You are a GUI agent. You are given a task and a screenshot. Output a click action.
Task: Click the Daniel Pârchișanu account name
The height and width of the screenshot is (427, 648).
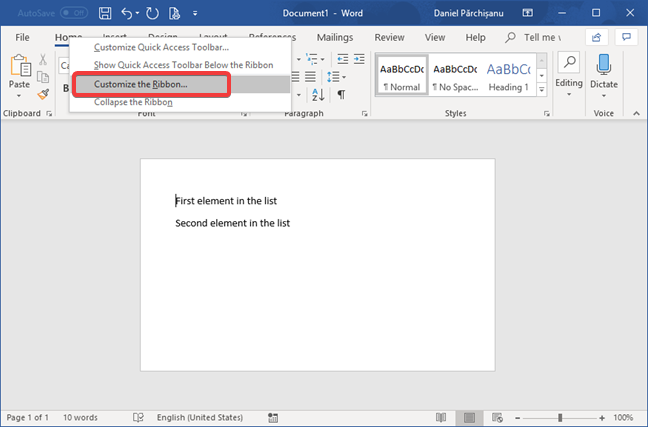(468, 13)
